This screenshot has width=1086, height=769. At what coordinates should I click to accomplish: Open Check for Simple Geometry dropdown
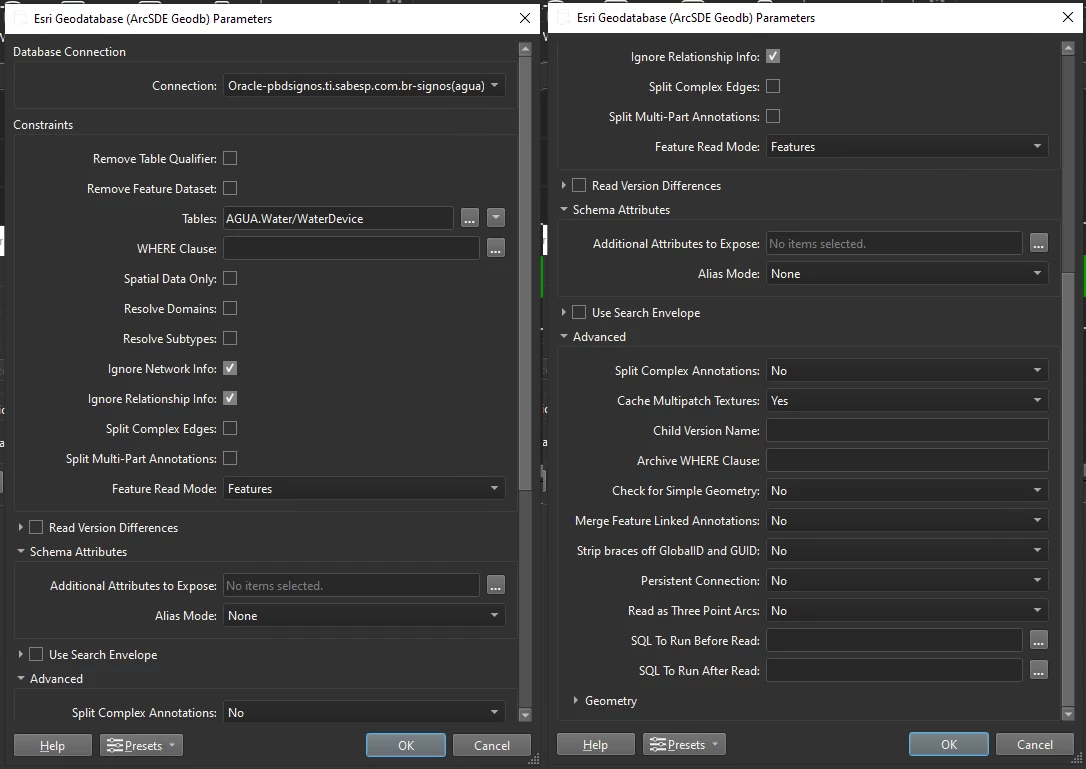(x=907, y=490)
